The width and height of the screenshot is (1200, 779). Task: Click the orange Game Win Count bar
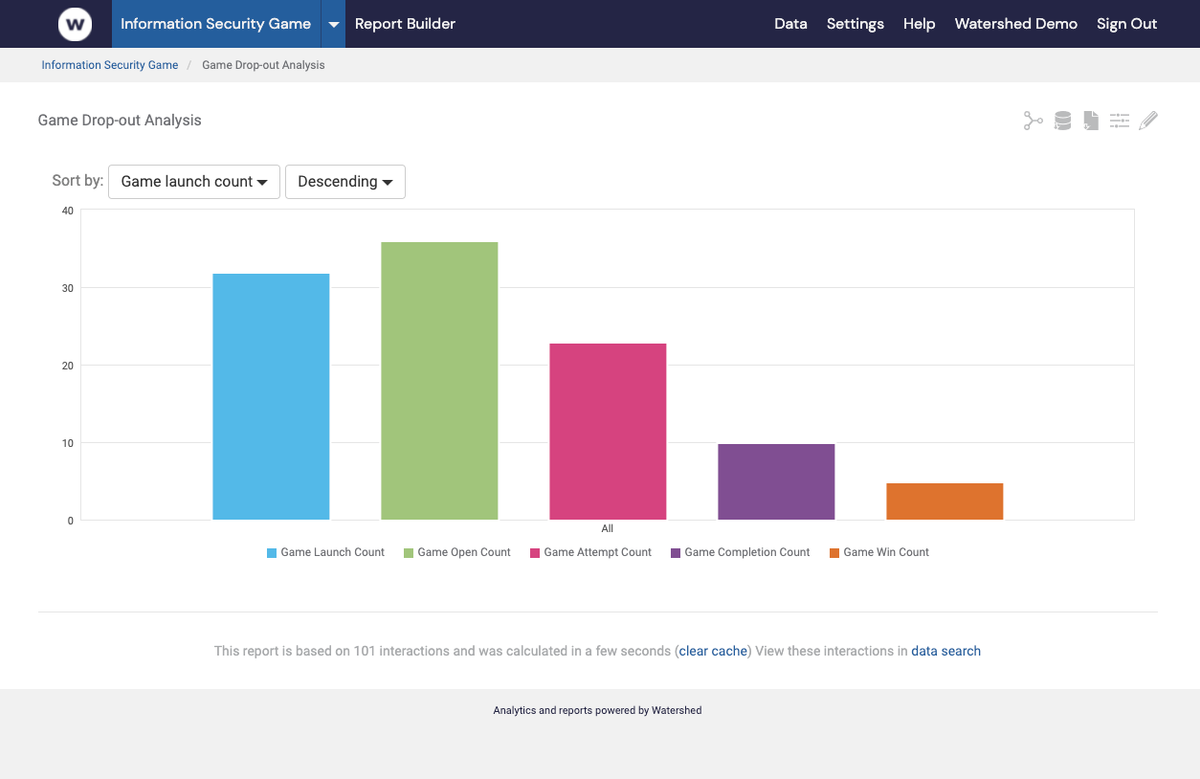point(944,502)
